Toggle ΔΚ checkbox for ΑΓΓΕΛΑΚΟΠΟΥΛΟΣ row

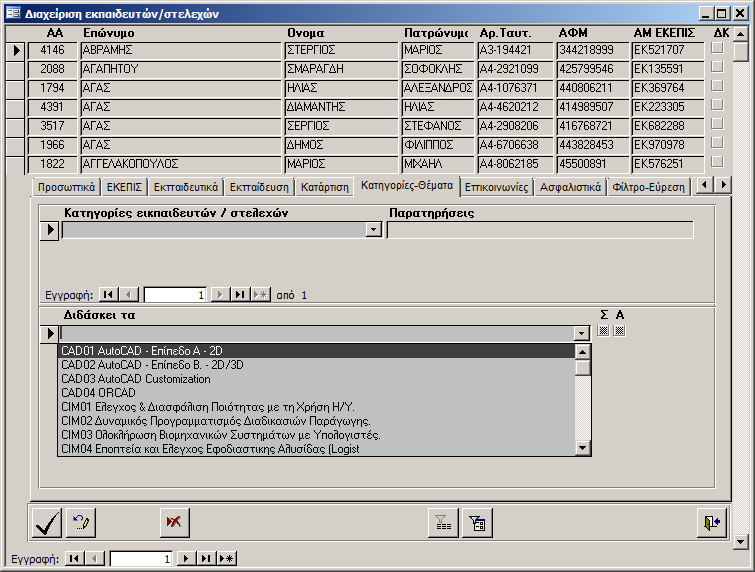pyautogui.click(x=716, y=163)
